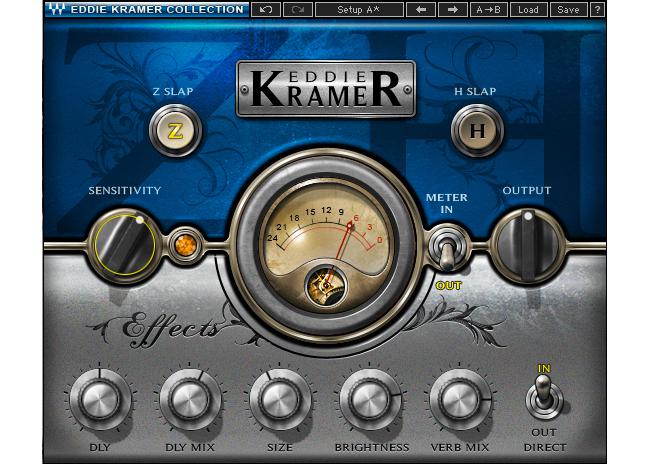Click the Save button
This screenshot has height=464, width=650.
(x=567, y=10)
